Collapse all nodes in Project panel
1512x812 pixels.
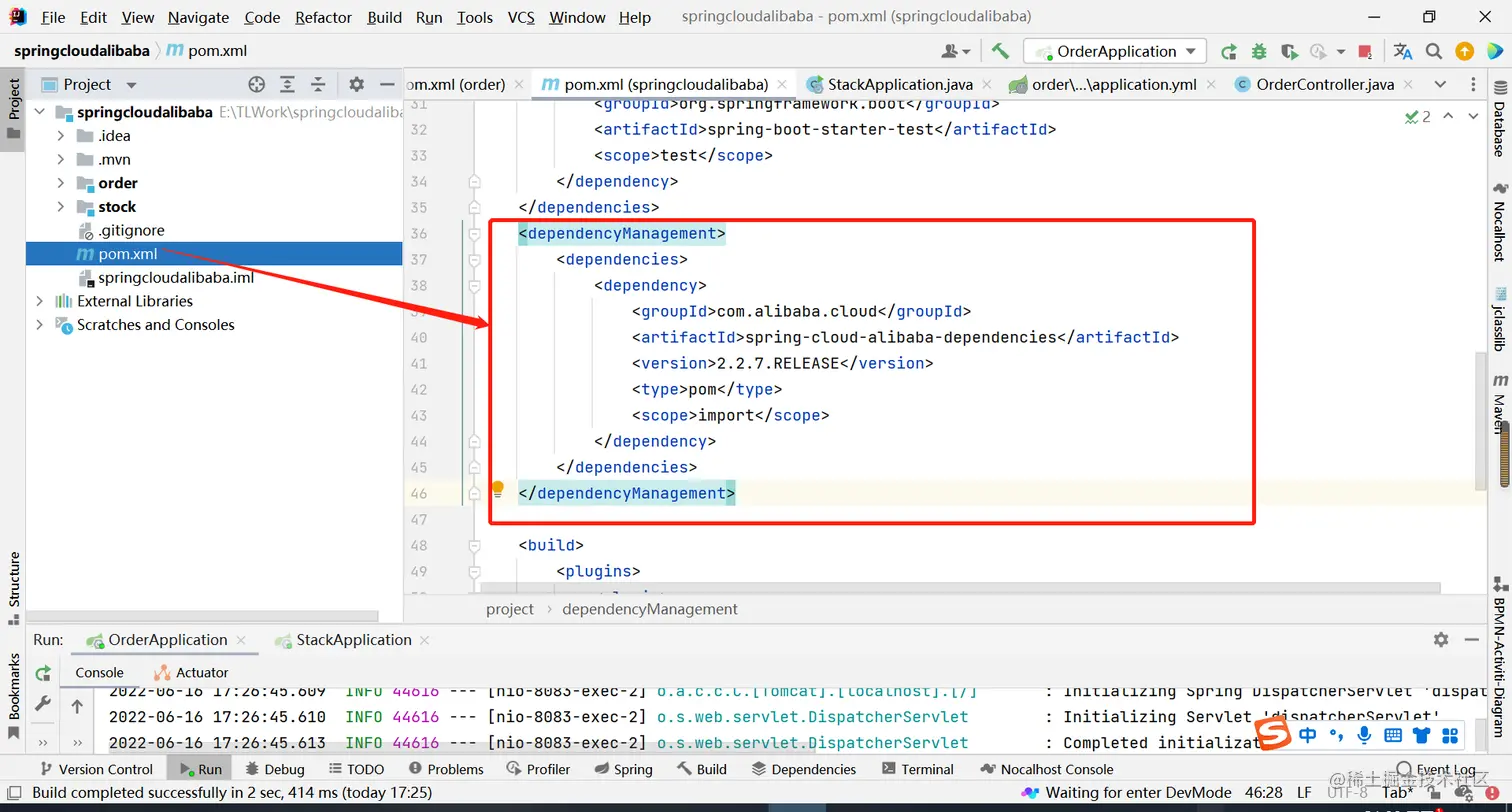pos(318,84)
